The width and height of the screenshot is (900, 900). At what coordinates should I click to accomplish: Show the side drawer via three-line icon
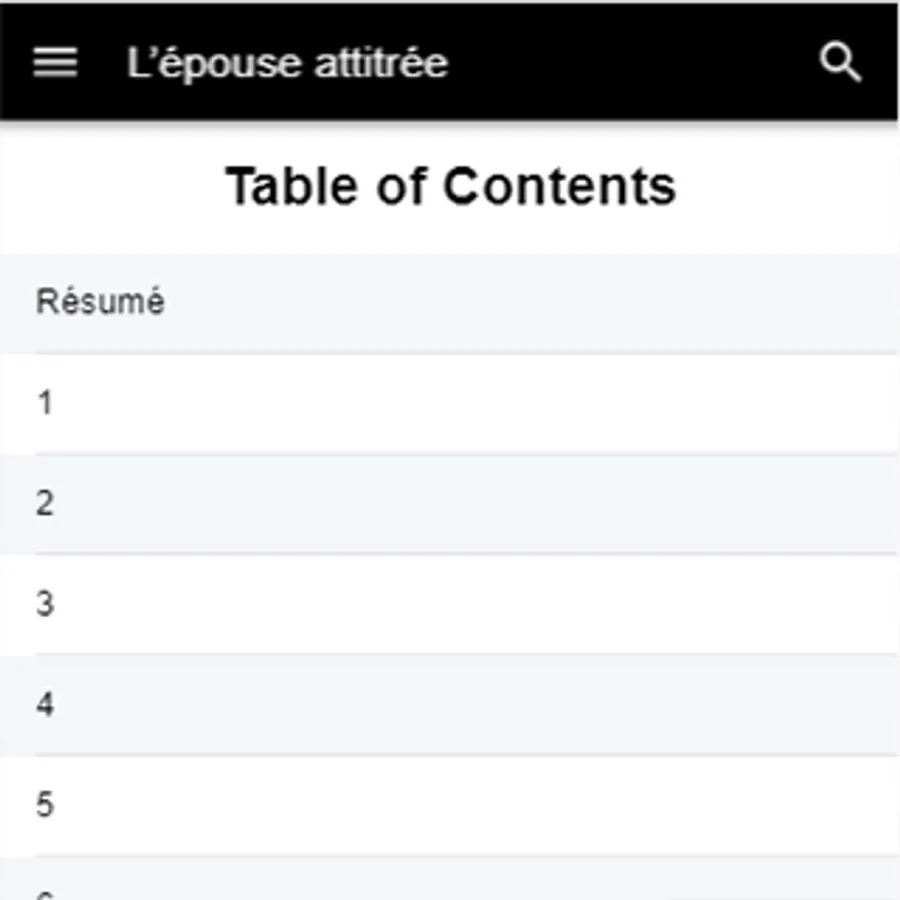55,62
